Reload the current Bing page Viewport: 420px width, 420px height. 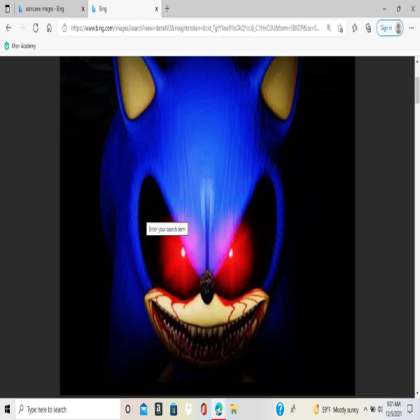pos(36,28)
